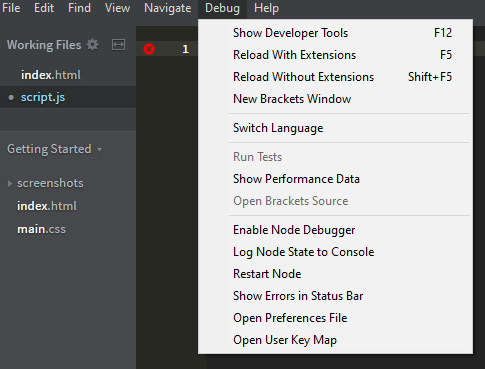Click Open Brackets Source entry
This screenshot has width=485, height=369.
(x=335, y=201)
